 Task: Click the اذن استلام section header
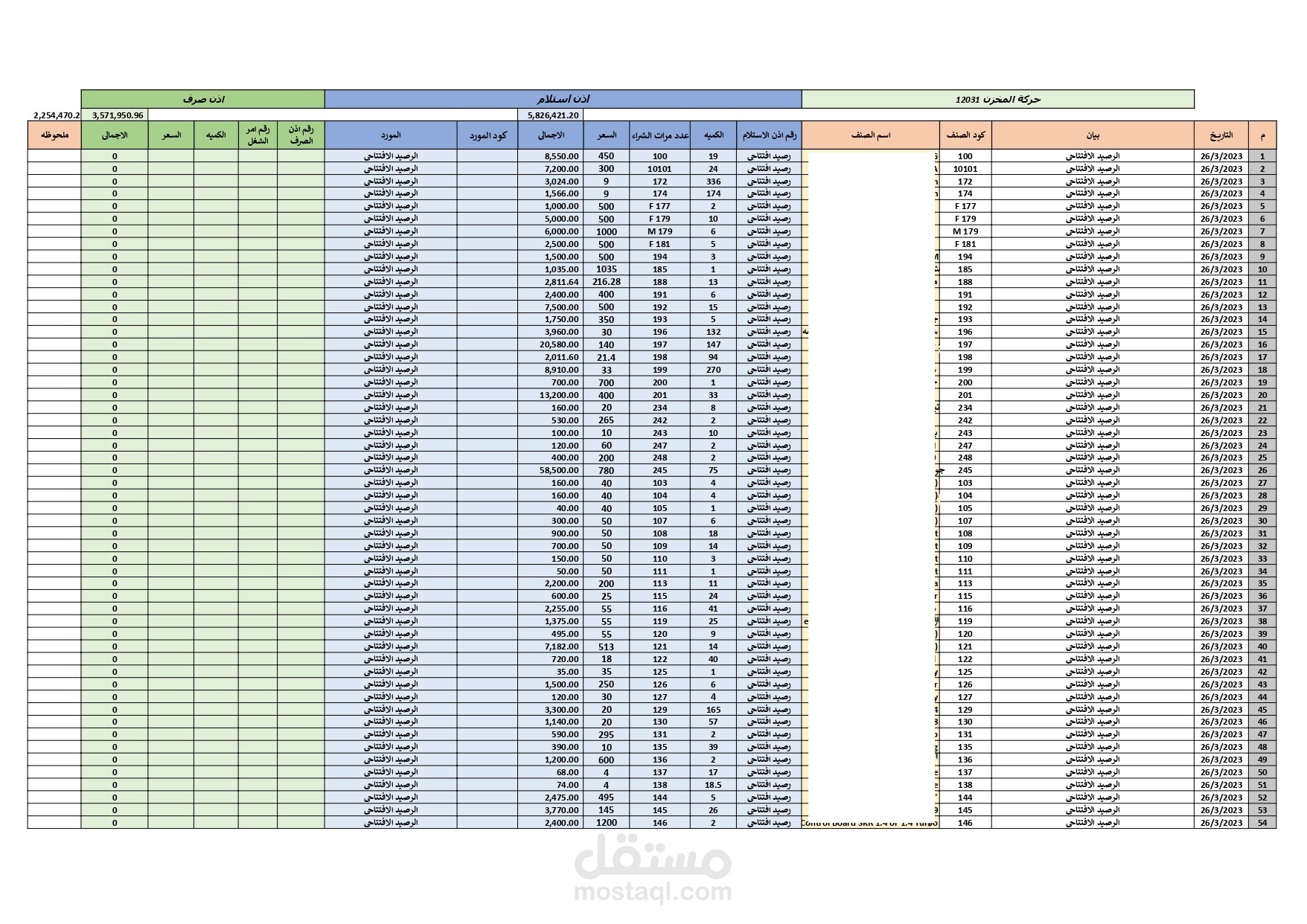coord(563,99)
